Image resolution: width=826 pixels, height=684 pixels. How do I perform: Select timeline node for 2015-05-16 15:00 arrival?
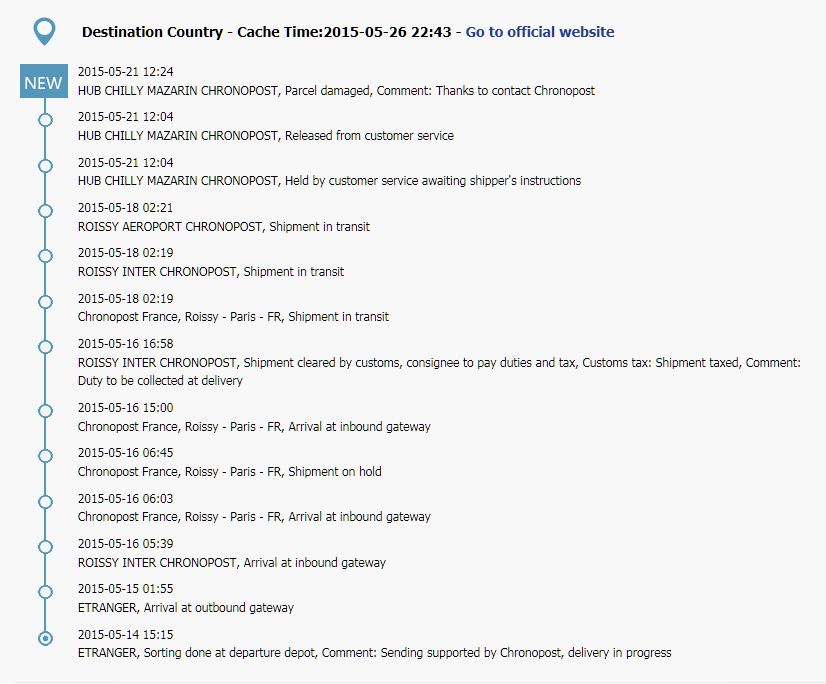click(x=45, y=410)
